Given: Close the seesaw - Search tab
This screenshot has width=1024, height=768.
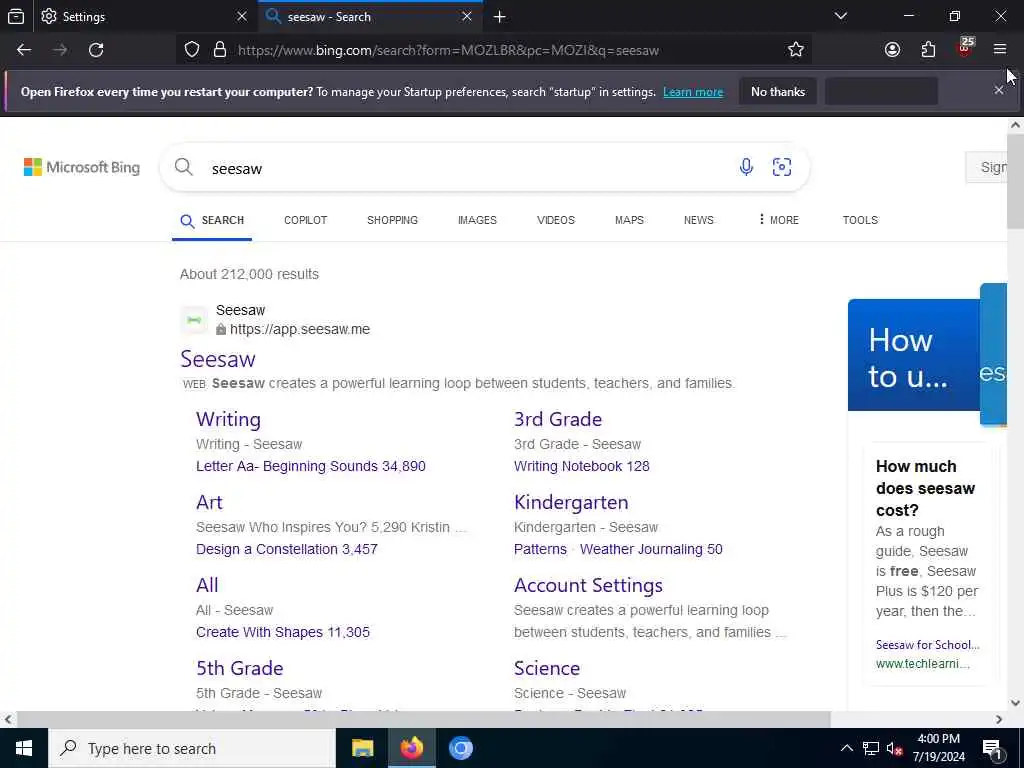Looking at the screenshot, I should point(466,17).
